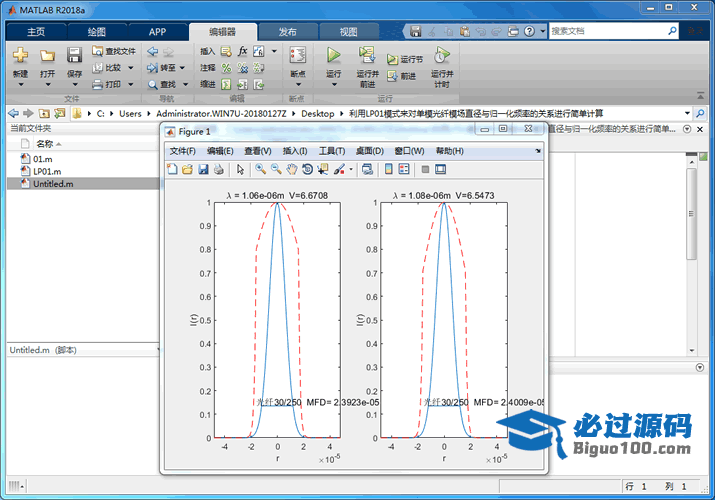
Task: Click the 转至 go-to button
Action: click(161, 68)
